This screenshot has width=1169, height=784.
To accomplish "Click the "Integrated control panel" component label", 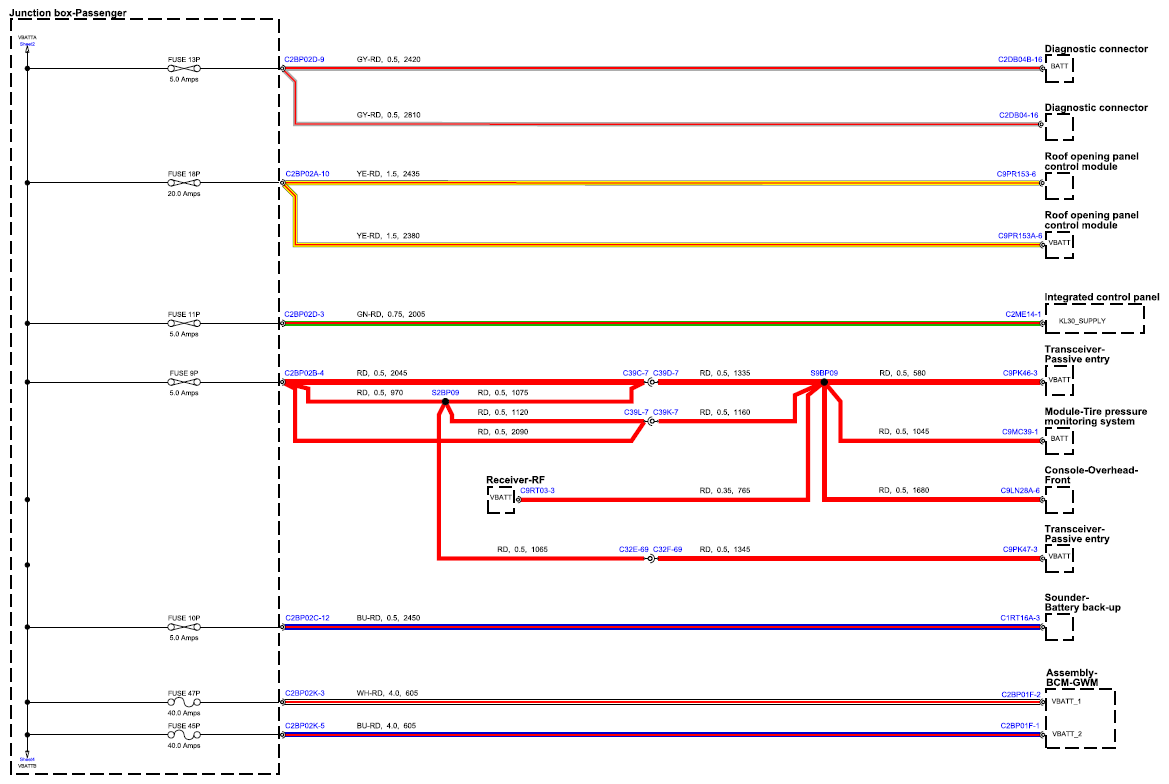I will point(1102,297).
